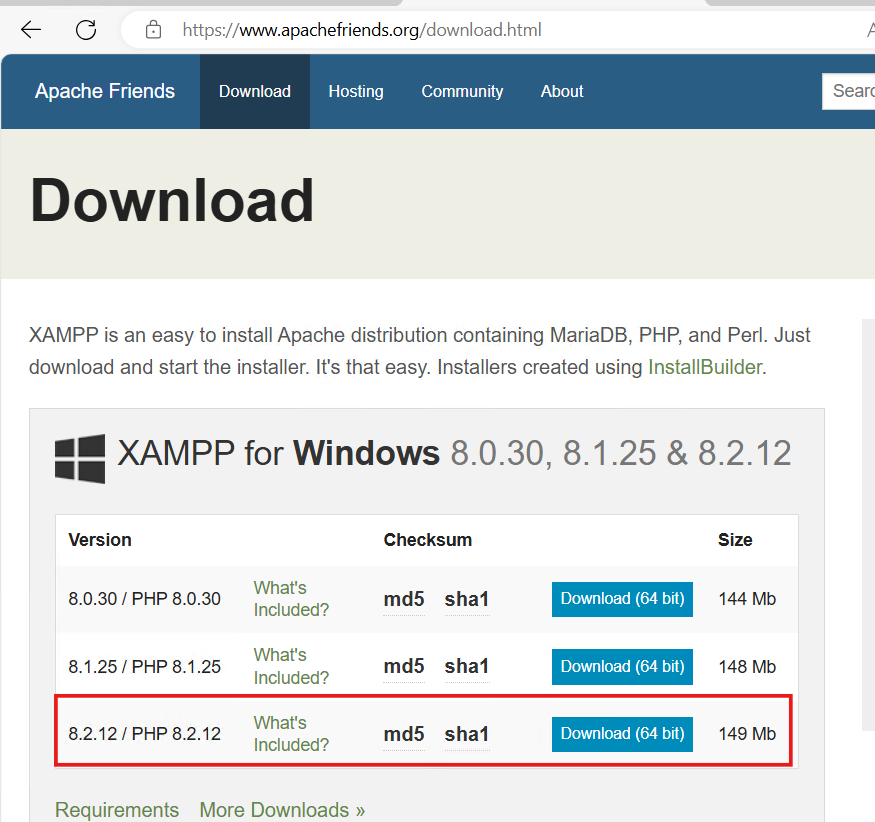Image resolution: width=875 pixels, height=822 pixels.
Task: Click the Windows logo beside XAMPP heading
Action: 80,458
